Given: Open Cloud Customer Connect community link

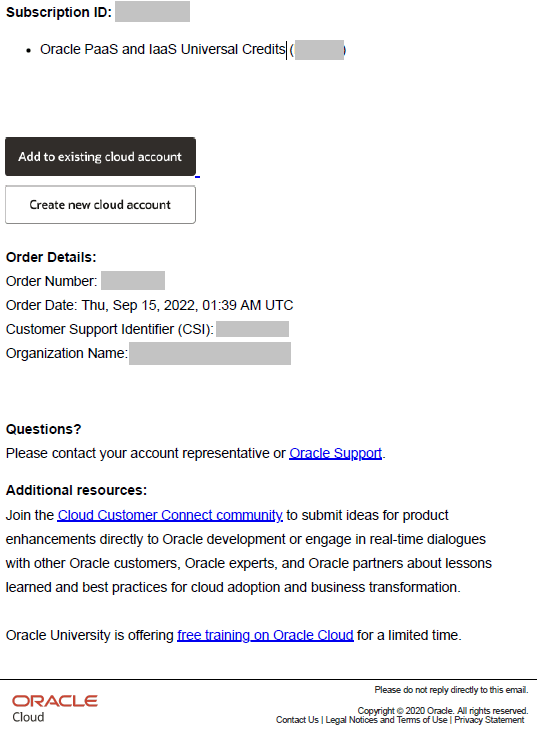Looking at the screenshot, I should point(170,515).
